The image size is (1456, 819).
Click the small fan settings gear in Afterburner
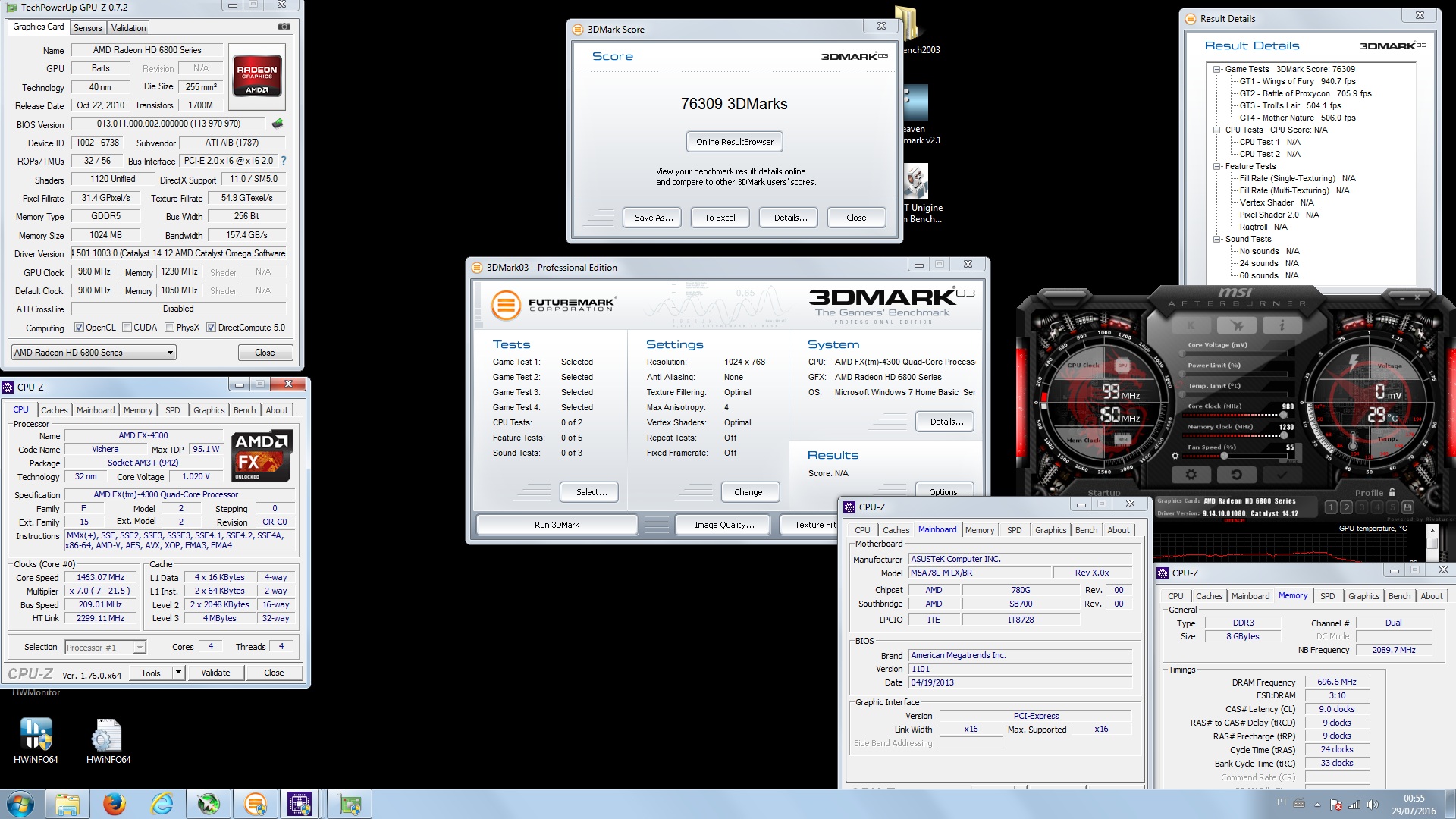1175,456
